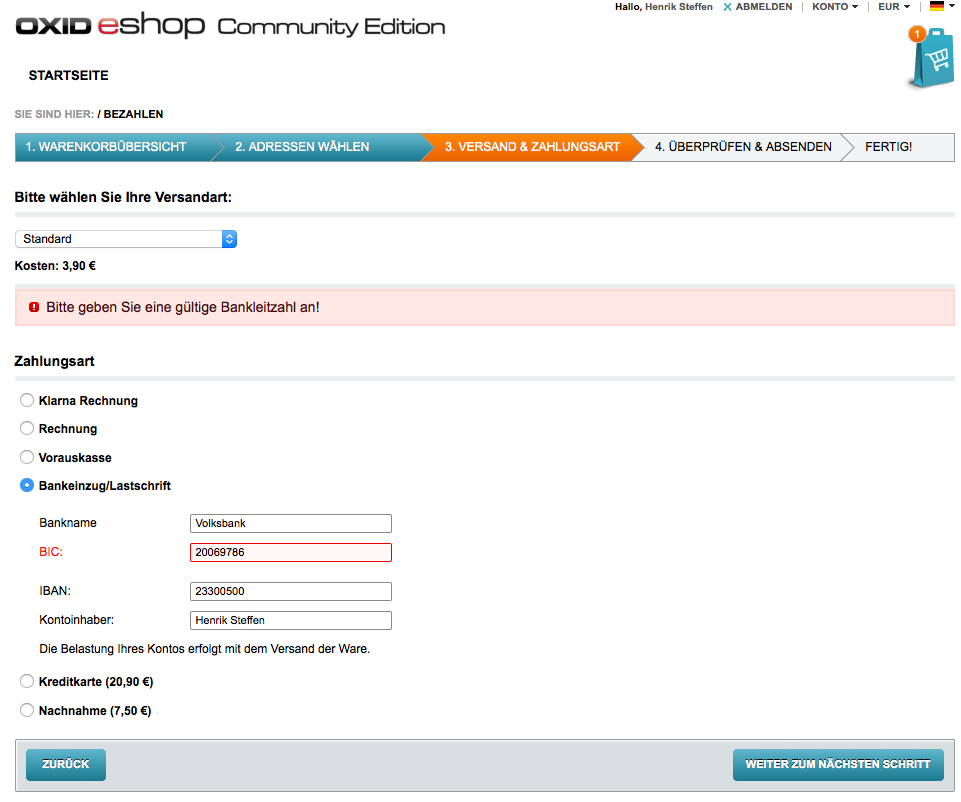Select Kreditkarte payment radio button
961x802 pixels.
coord(27,682)
